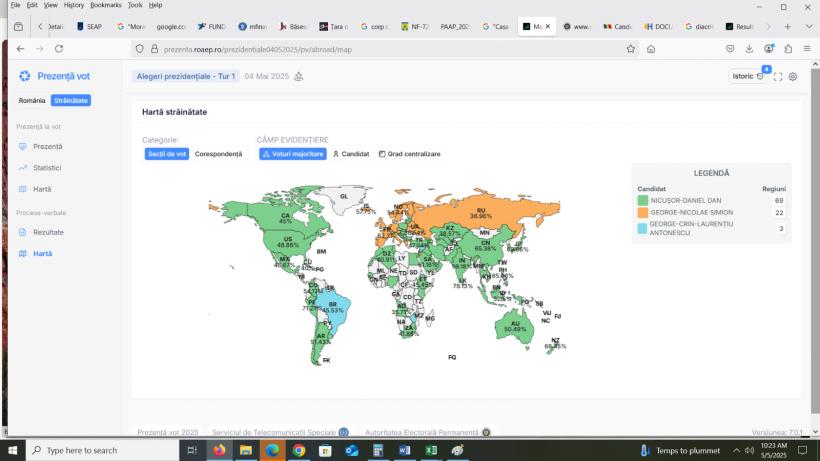
Task: Open the History menu
Action: pos(74,5)
